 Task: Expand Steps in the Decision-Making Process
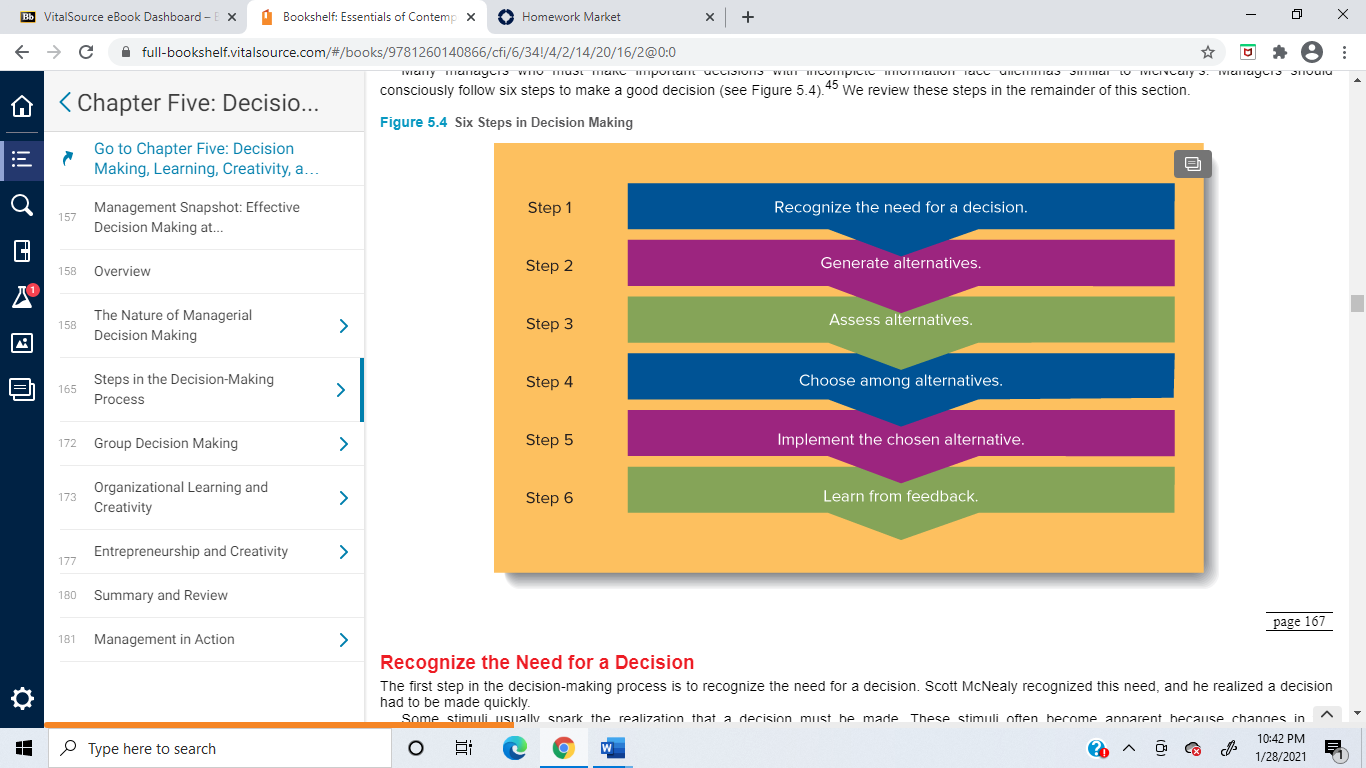click(341, 390)
